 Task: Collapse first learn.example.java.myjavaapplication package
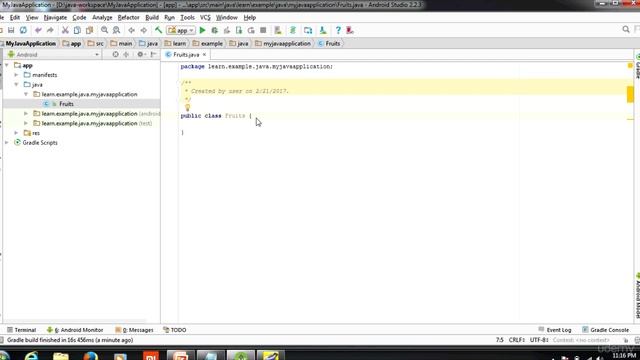tap(26, 94)
